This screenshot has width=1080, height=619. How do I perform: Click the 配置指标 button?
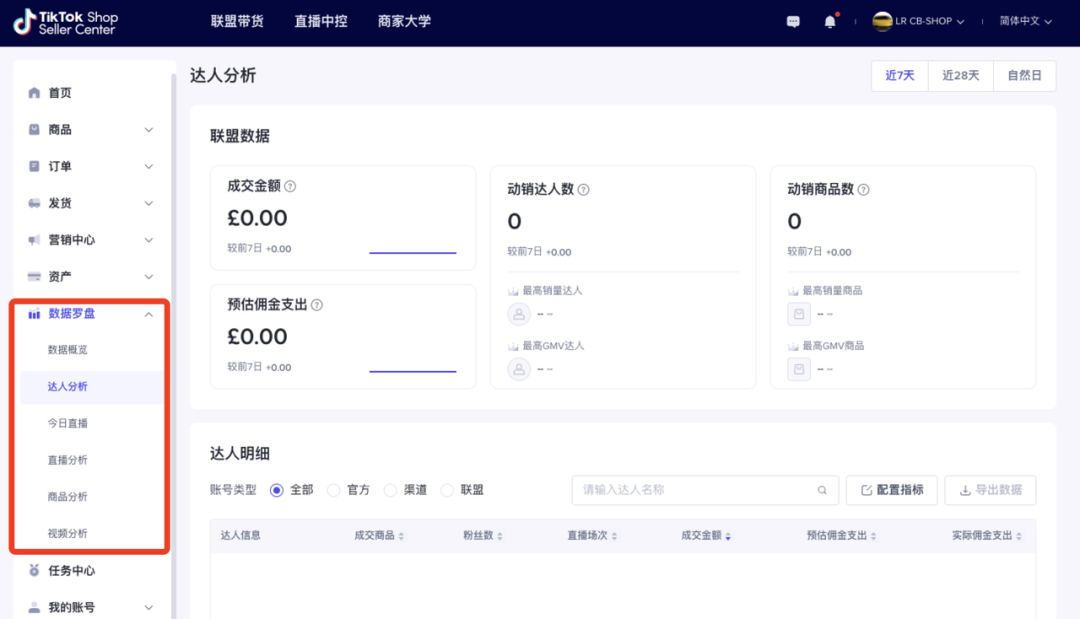[x=891, y=490]
